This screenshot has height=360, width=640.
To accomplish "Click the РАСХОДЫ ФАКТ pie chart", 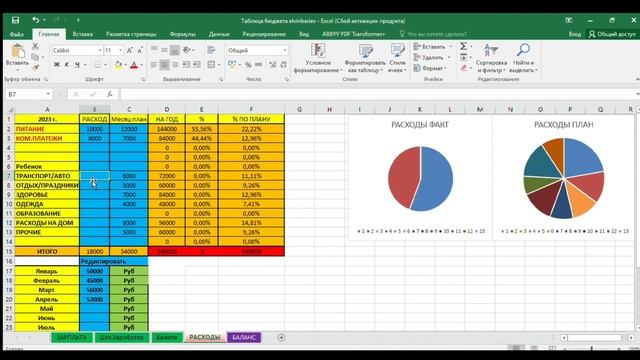I will click(420, 179).
